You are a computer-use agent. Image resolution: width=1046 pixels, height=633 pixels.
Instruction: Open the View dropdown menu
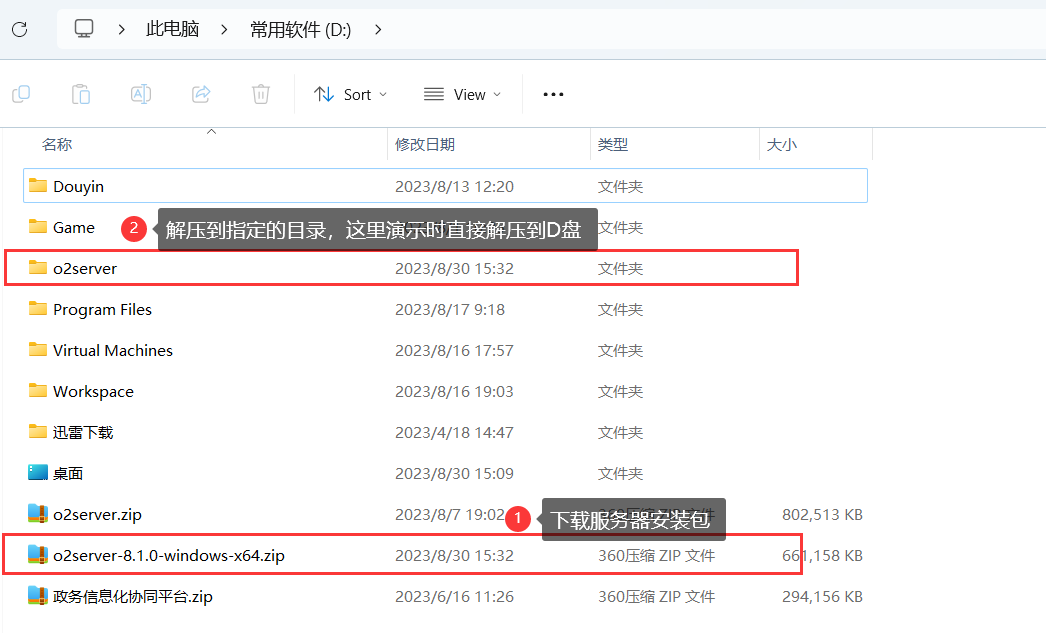pyautogui.click(x=462, y=95)
